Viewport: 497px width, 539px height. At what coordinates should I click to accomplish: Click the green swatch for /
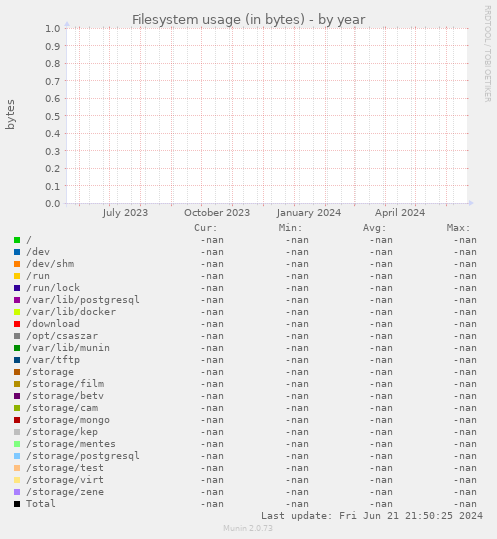pyautogui.click(x=17, y=240)
